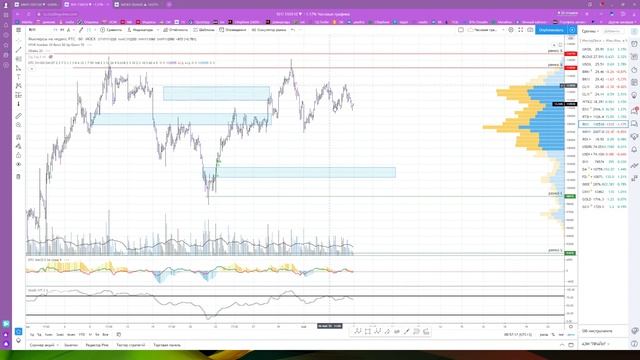Open the Оповещение alert button
The image size is (640, 360).
coord(233,30)
